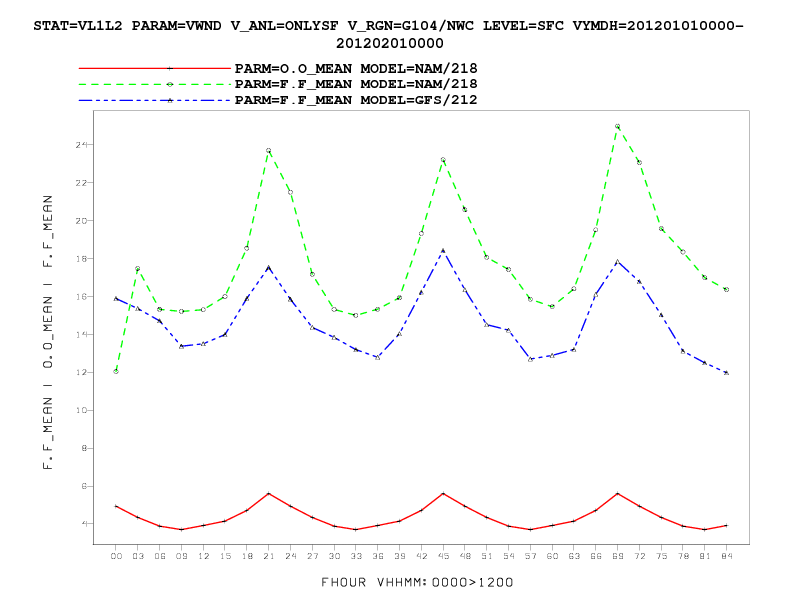Click x-axis tick label 33

356,556
